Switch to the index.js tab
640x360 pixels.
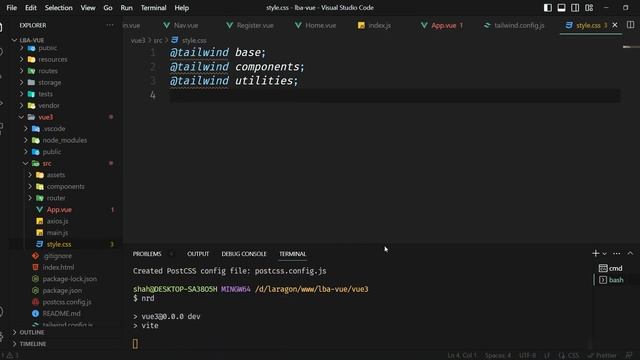click(x=375, y=25)
